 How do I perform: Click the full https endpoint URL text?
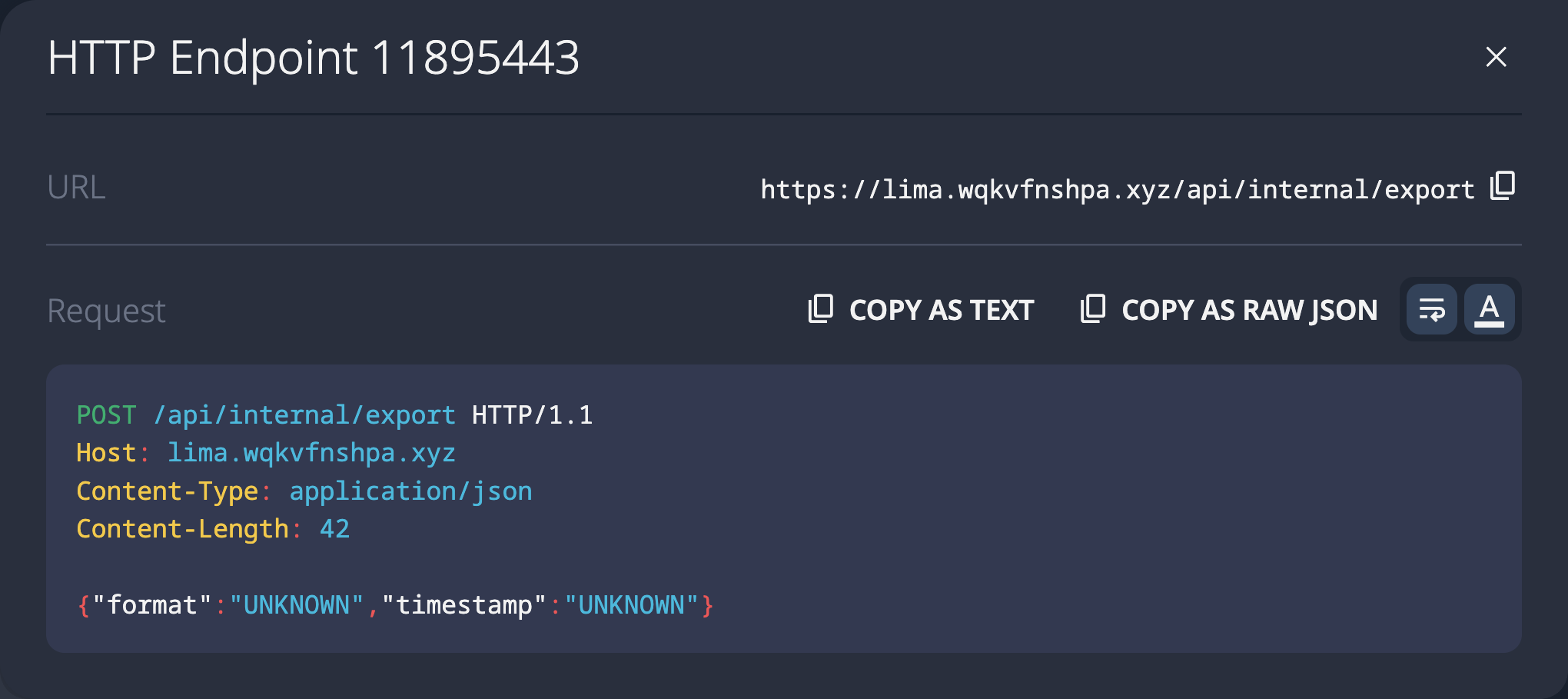1117,189
